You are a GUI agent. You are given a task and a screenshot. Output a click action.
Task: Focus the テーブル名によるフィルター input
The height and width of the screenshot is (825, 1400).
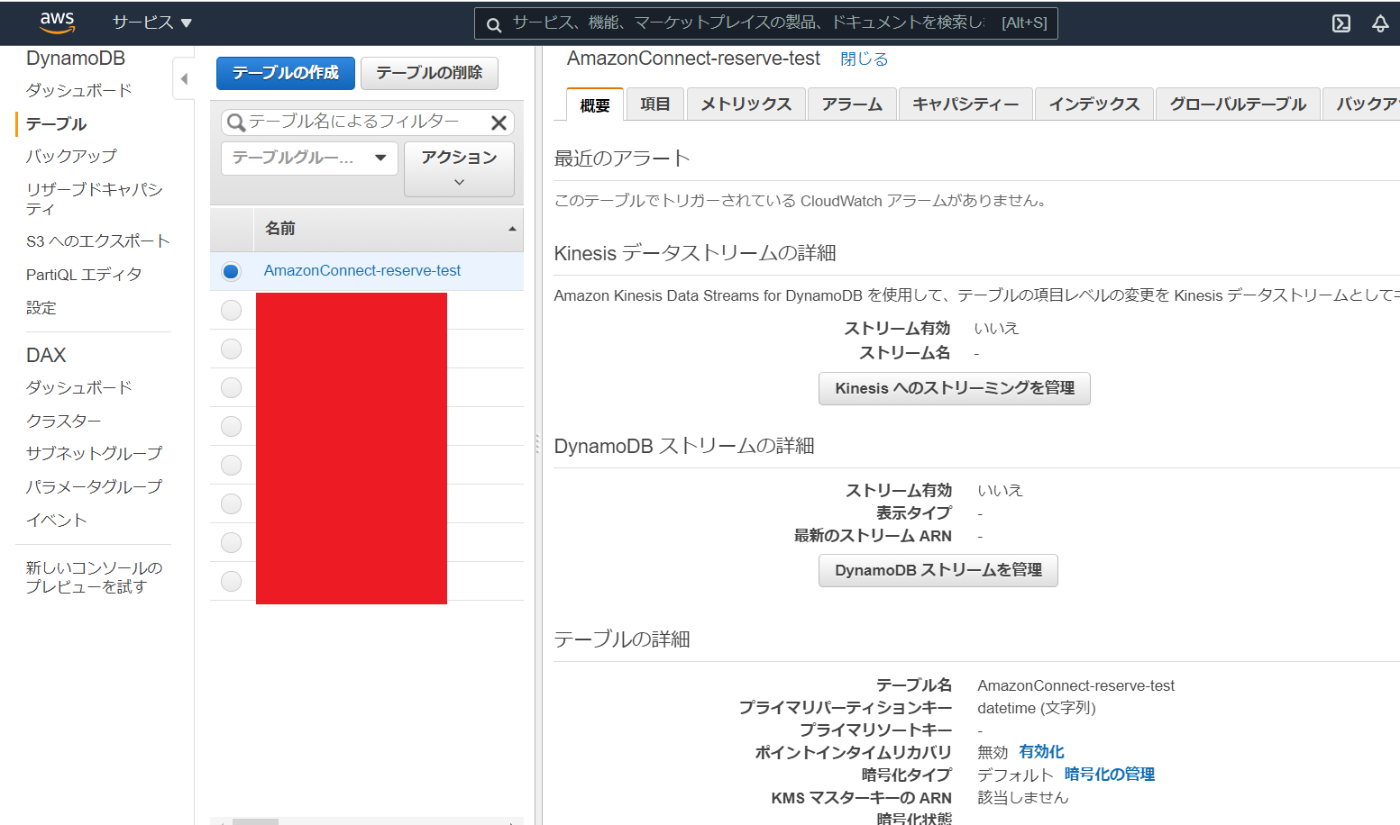[x=367, y=122]
